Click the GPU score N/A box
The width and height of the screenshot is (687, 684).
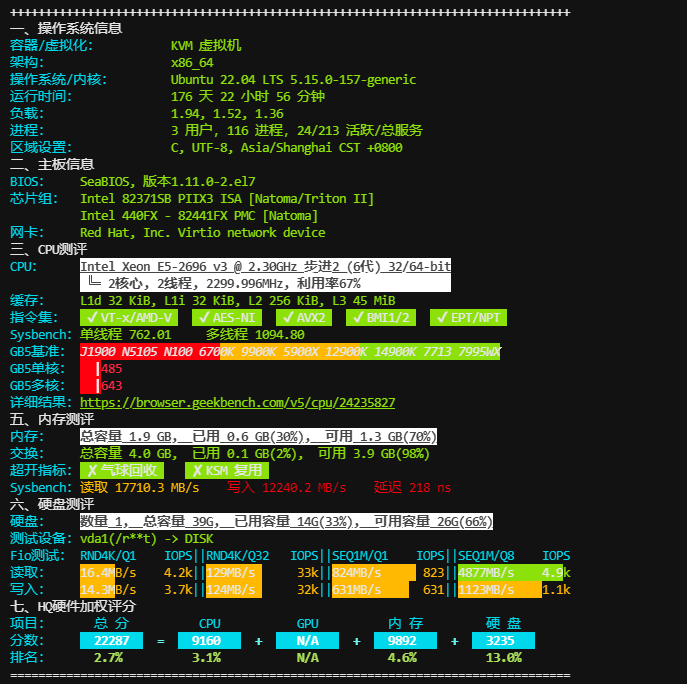click(307, 641)
